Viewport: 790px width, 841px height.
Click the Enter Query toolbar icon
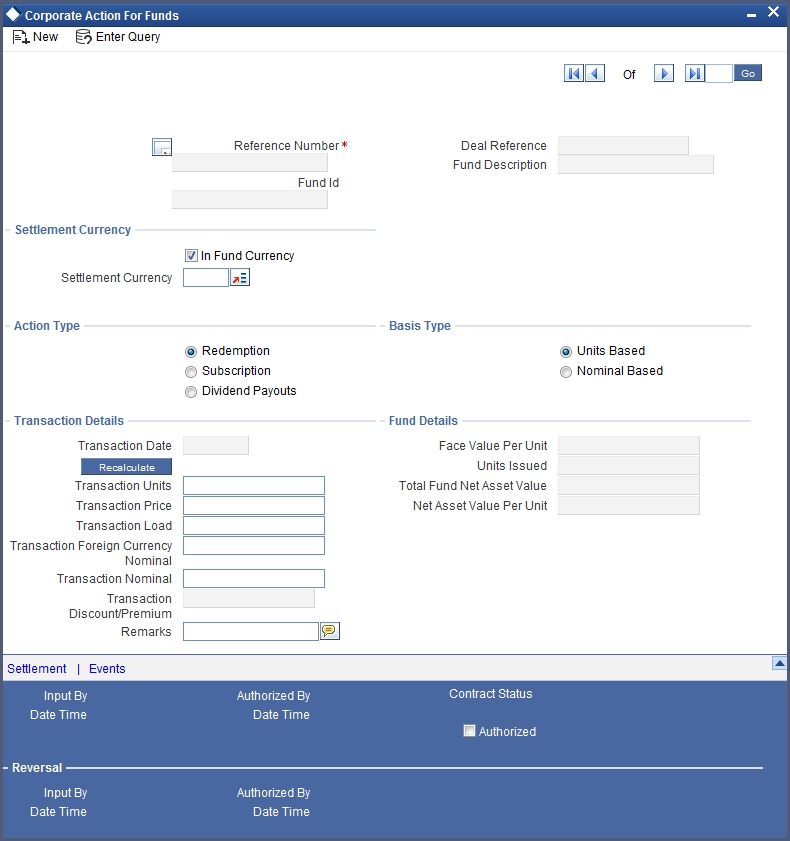pos(83,37)
